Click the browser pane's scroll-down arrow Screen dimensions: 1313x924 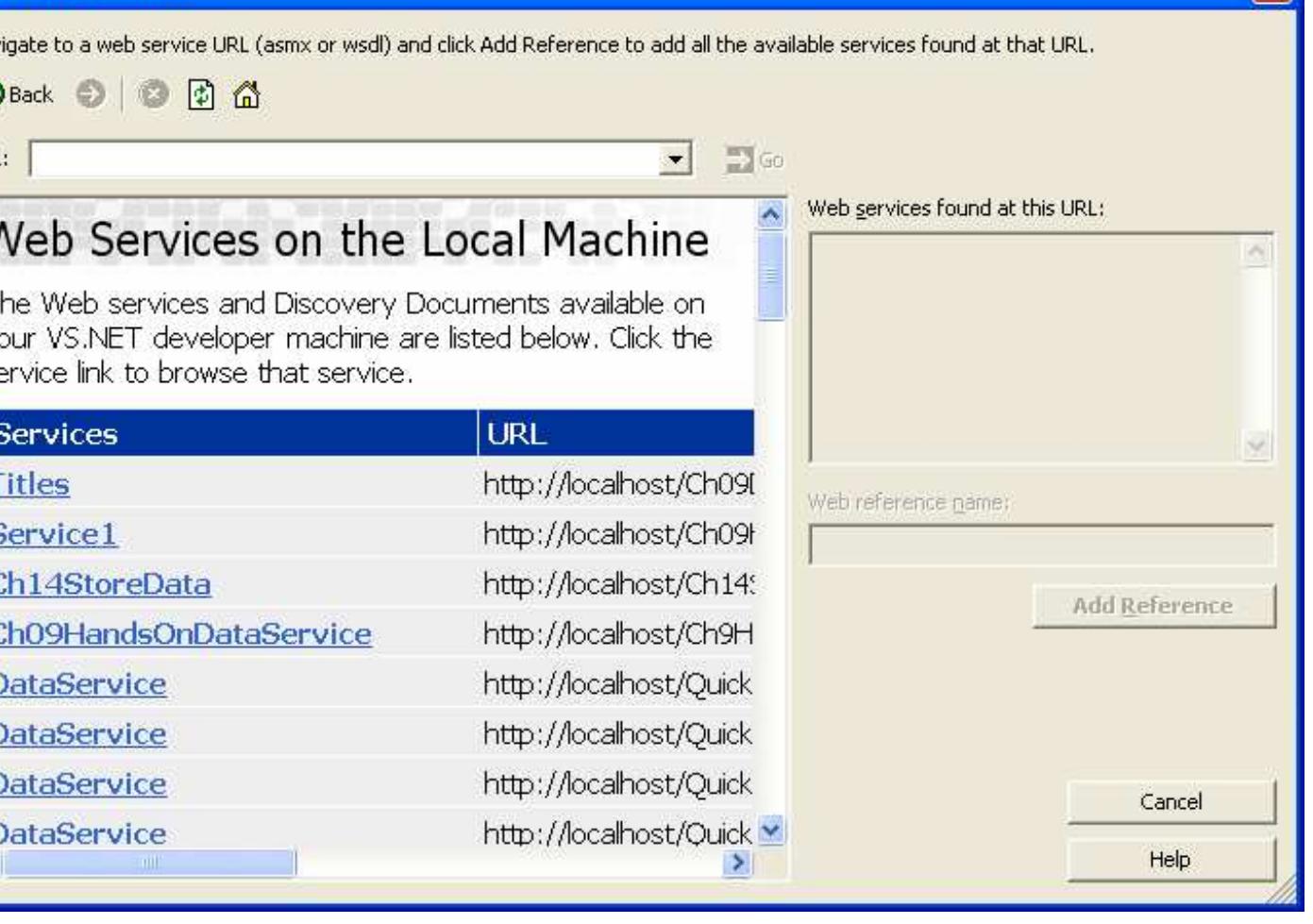(x=771, y=831)
